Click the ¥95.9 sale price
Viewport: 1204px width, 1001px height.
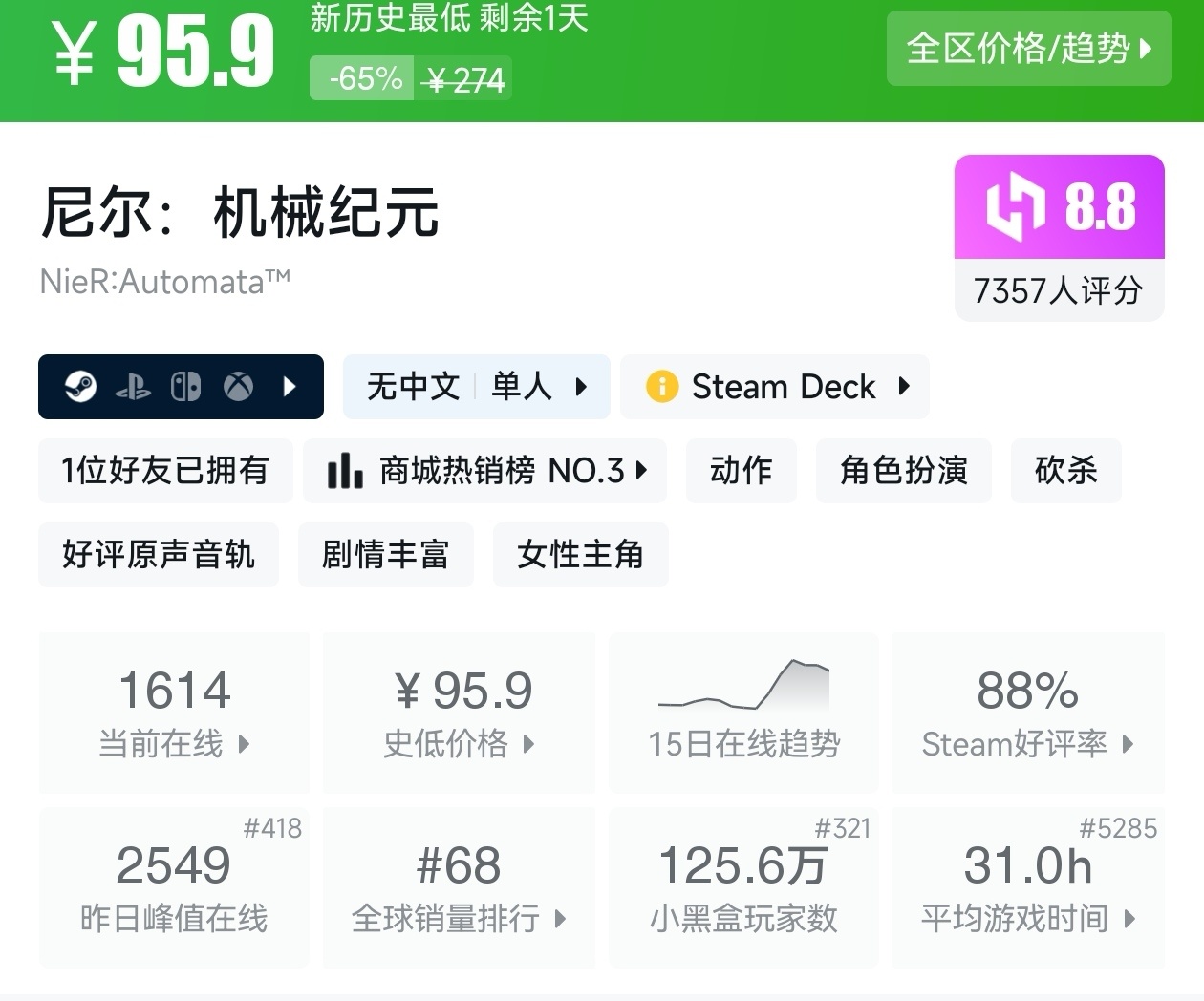pos(164,53)
